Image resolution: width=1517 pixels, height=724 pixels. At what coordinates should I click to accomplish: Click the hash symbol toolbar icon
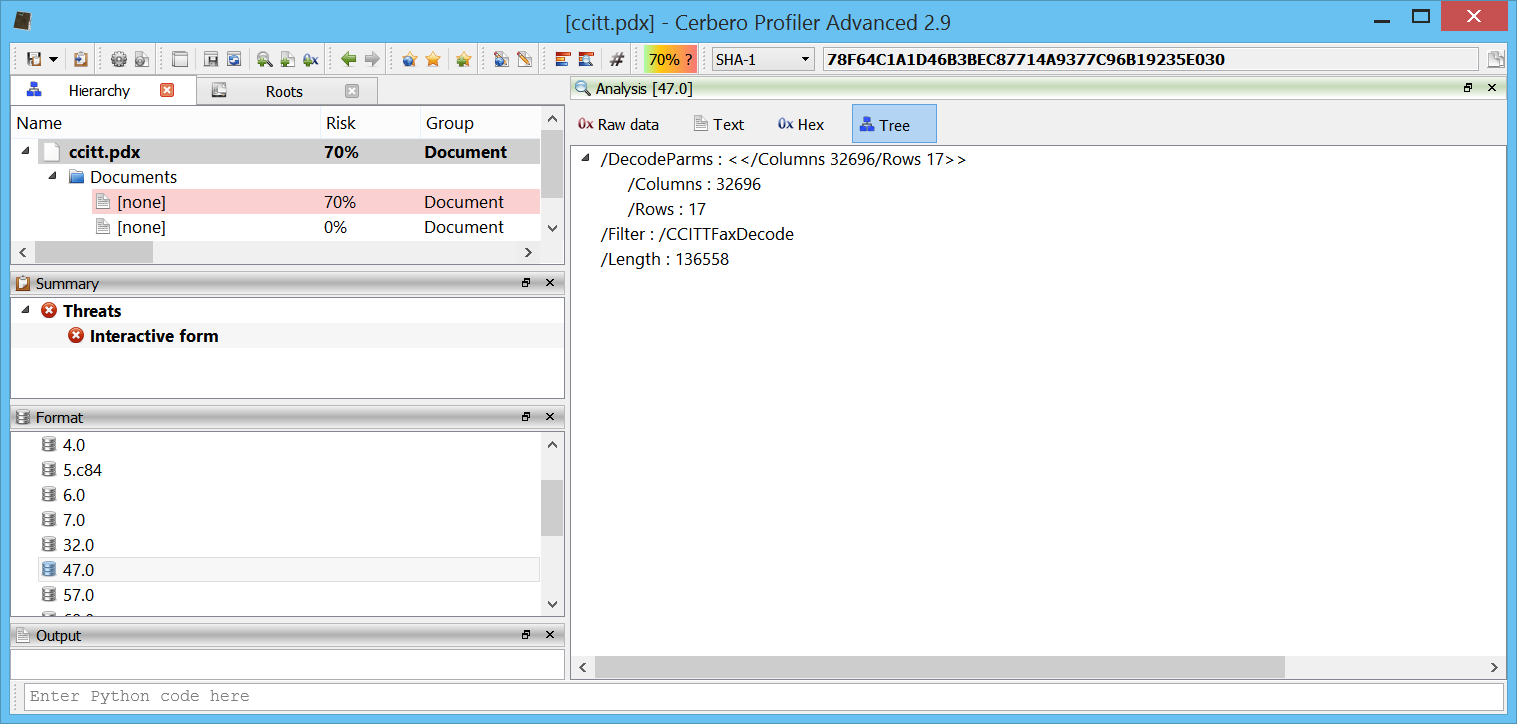point(617,59)
